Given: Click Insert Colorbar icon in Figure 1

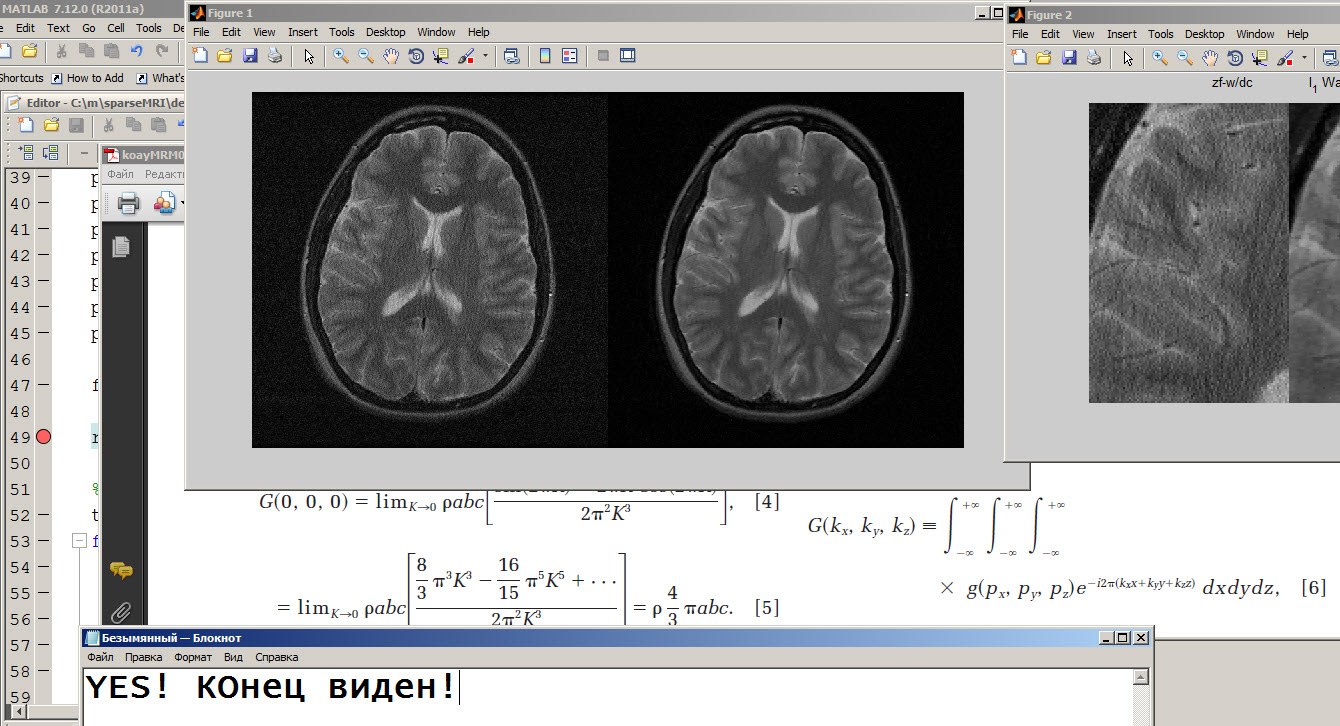Looking at the screenshot, I should 545,56.
